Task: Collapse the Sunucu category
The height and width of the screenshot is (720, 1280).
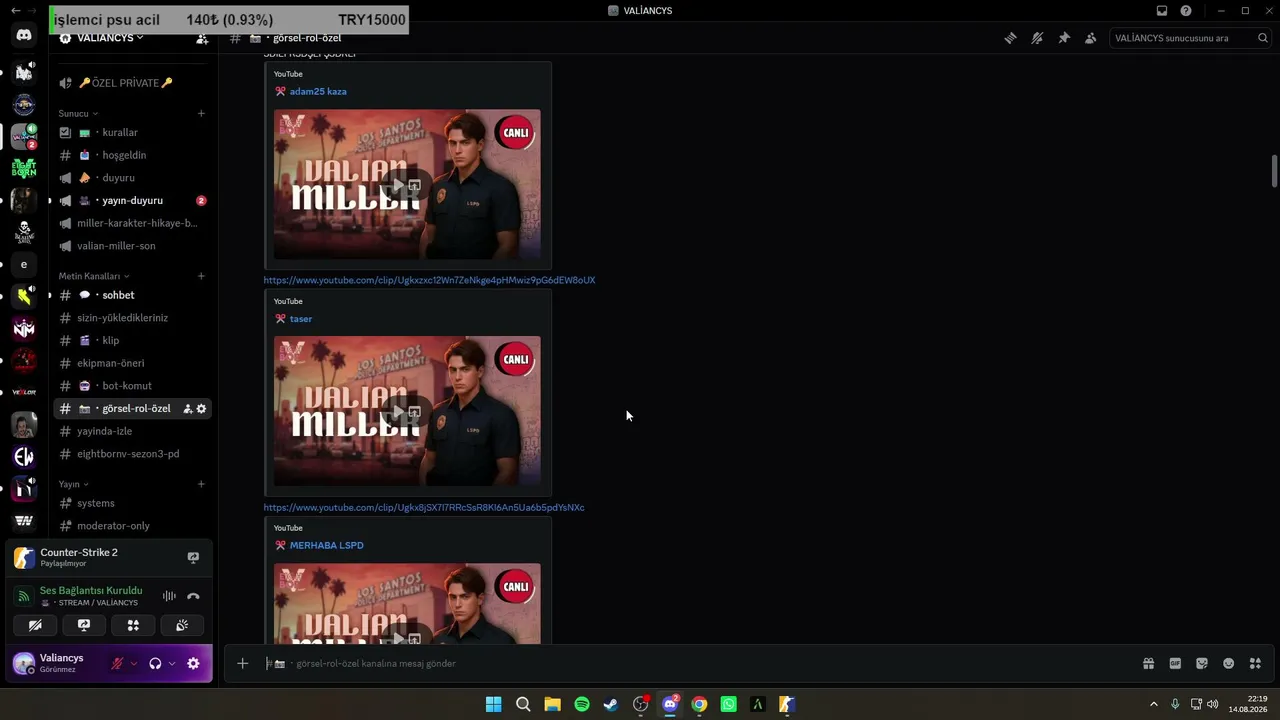Action: [78, 114]
